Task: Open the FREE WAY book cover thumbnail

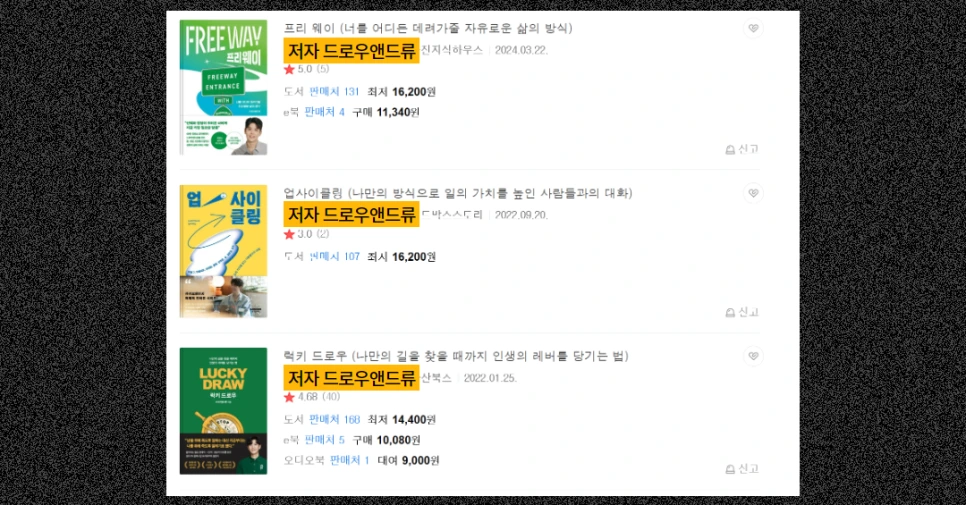Action: point(224,87)
